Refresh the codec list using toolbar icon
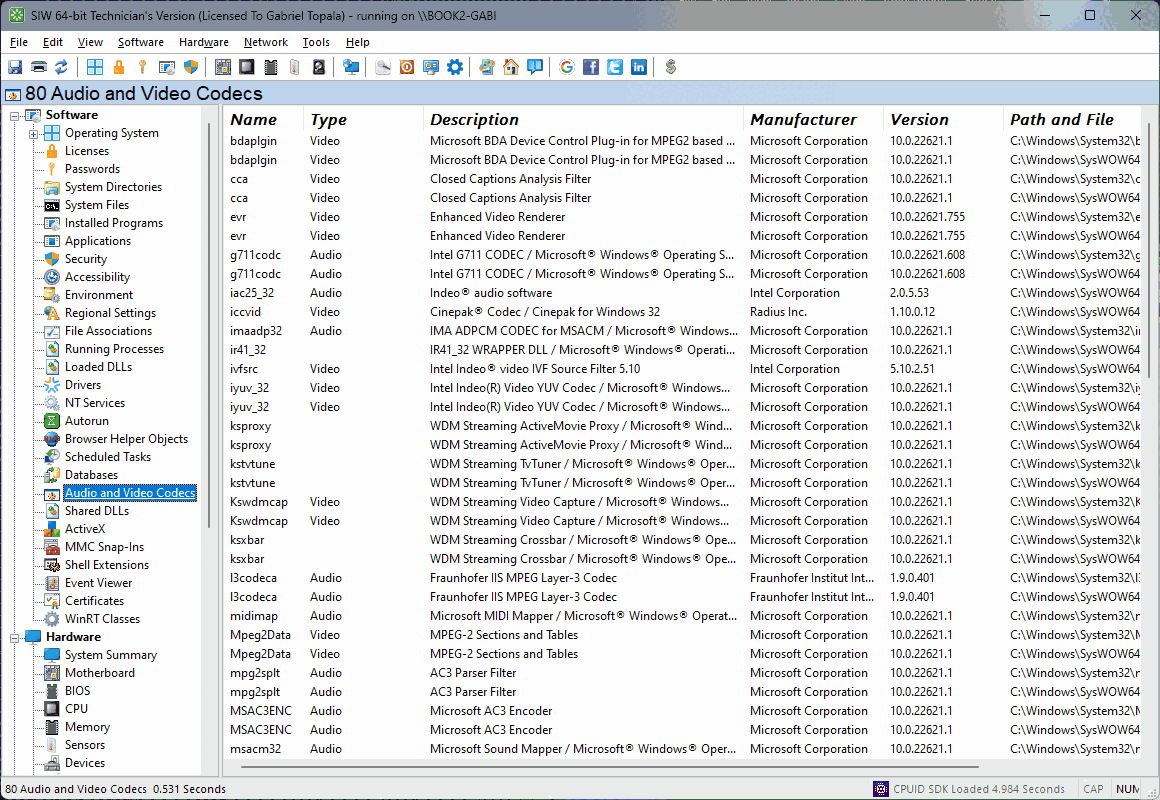 pos(62,67)
